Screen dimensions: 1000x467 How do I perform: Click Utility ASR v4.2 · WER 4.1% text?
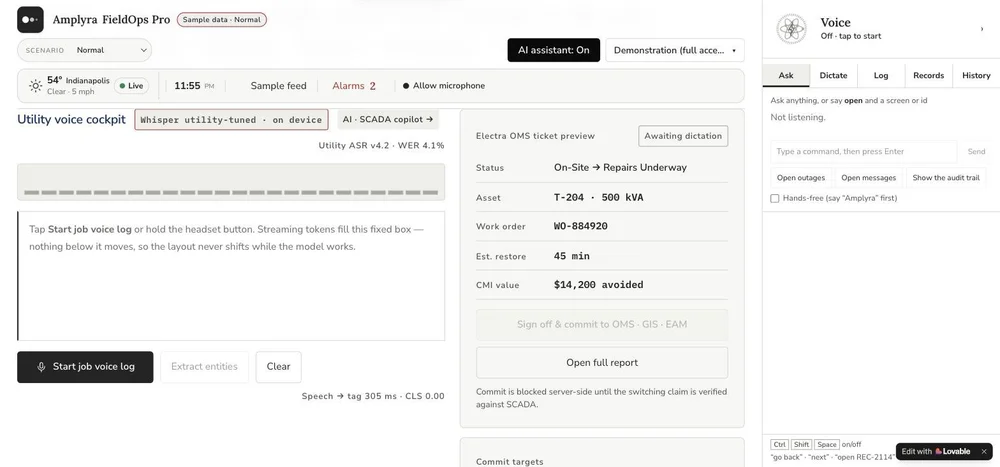[381, 145]
